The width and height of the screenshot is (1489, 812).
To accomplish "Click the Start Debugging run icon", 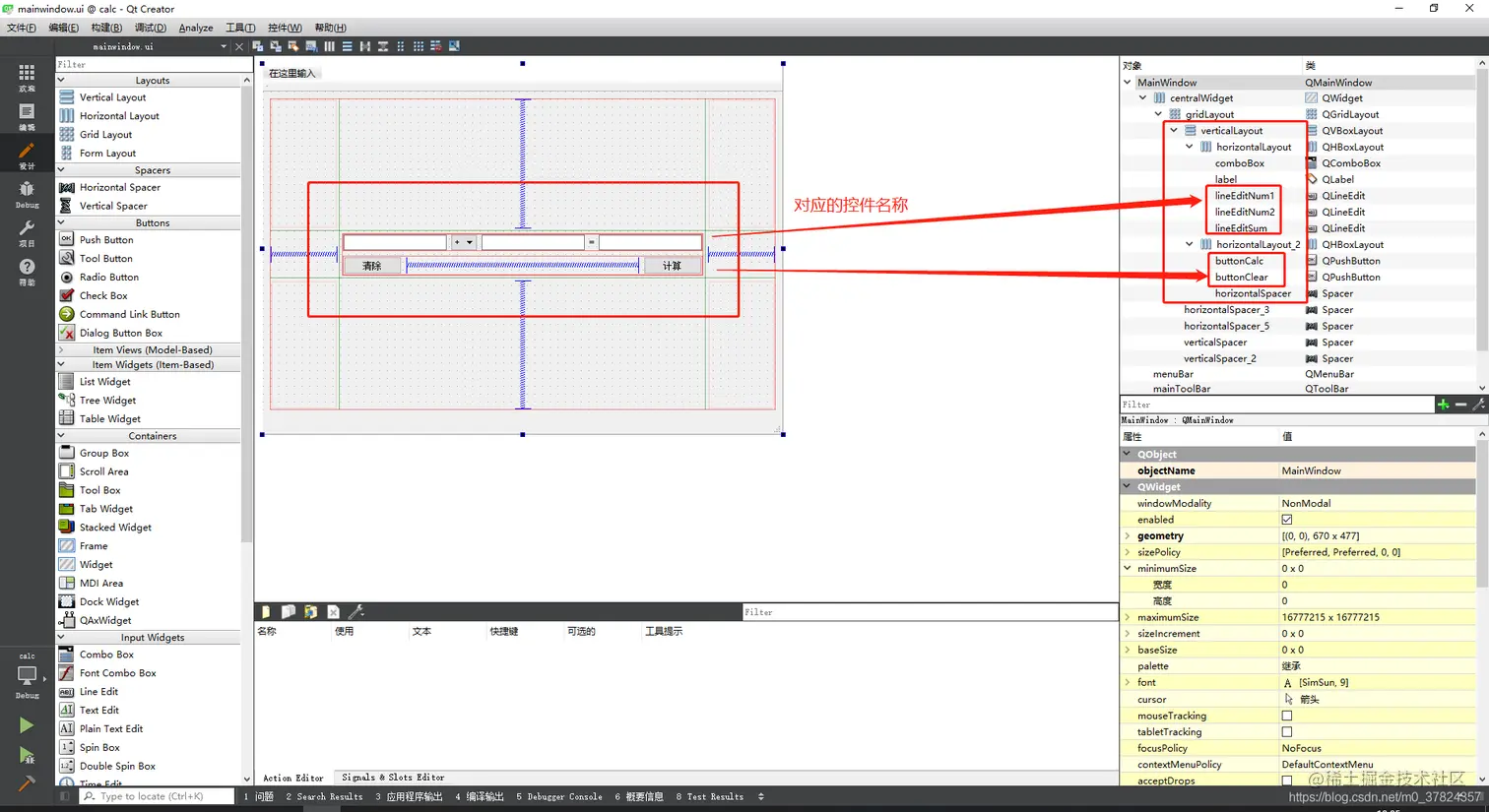I will 27,755.
